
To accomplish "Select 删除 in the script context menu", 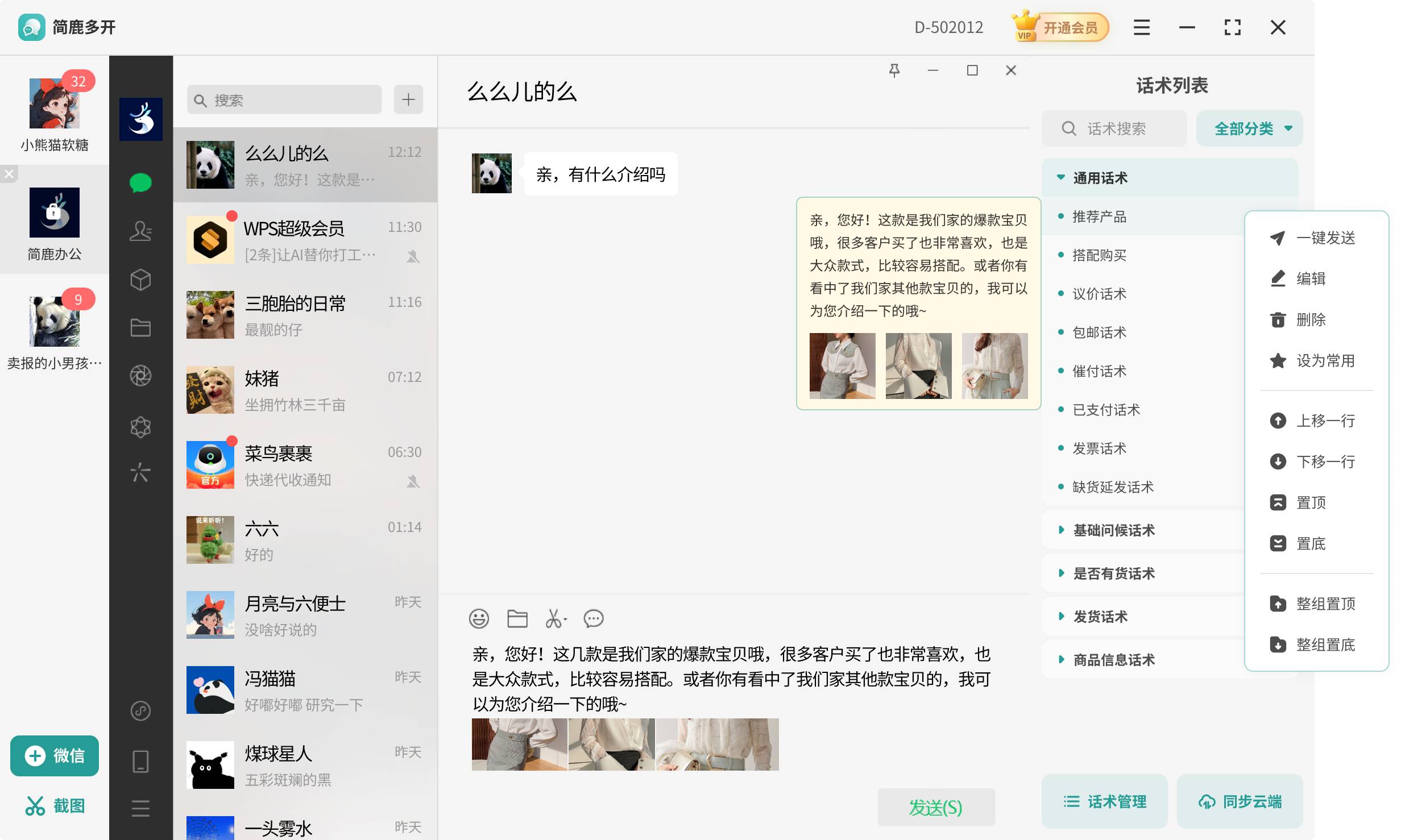I will point(1311,319).
